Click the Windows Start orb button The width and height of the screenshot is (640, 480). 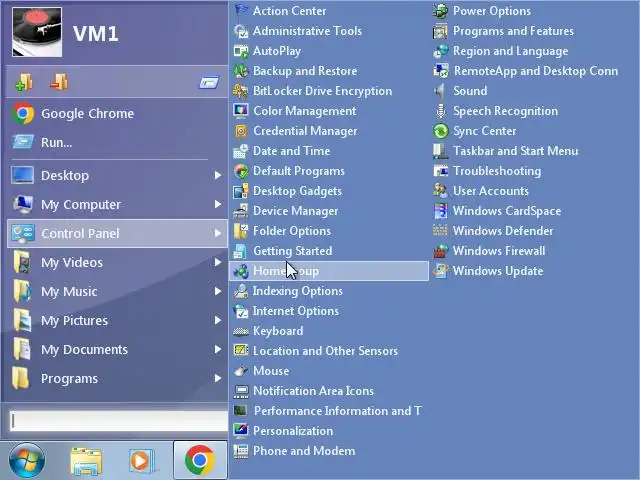27,460
